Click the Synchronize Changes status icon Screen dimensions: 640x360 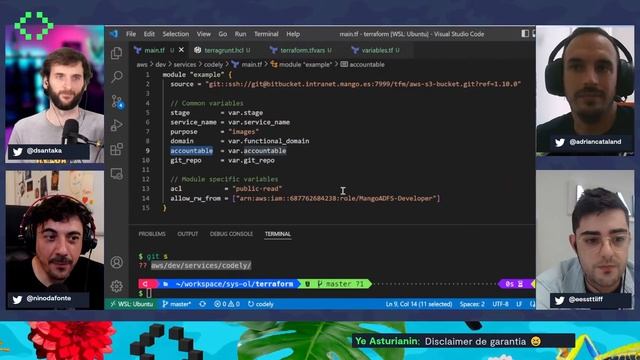tap(202, 304)
